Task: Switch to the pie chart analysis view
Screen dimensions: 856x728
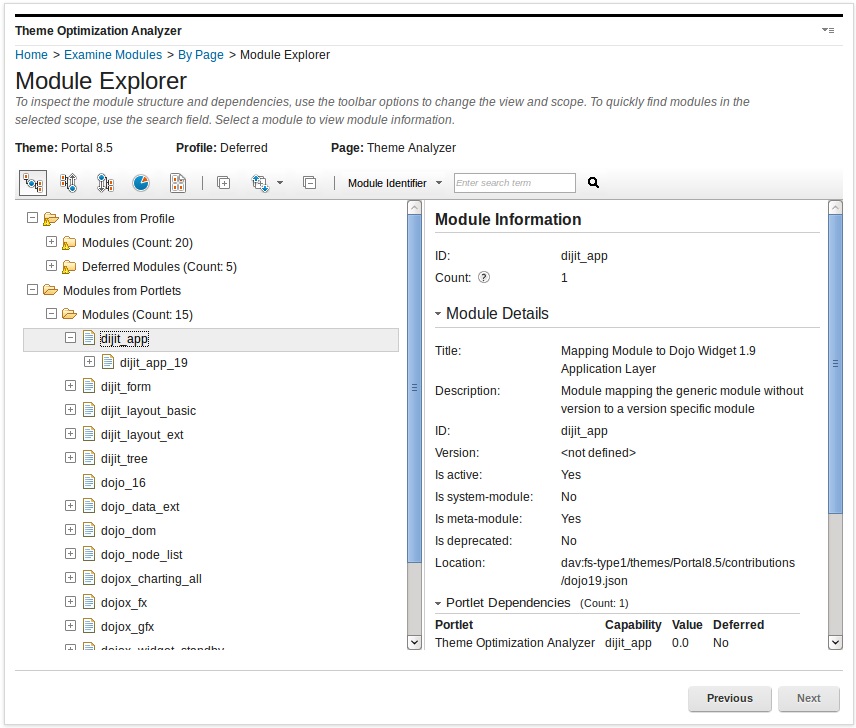Action: (x=142, y=183)
